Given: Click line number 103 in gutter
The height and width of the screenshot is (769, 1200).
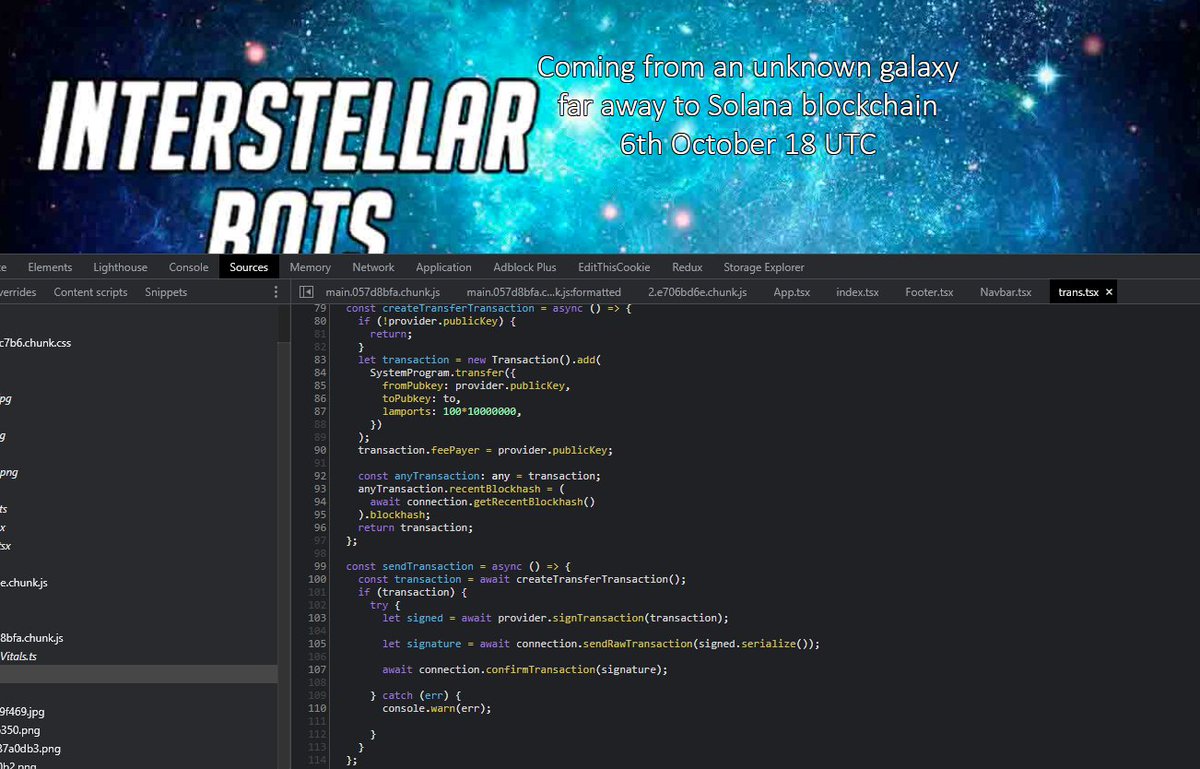Looking at the screenshot, I should coord(317,618).
